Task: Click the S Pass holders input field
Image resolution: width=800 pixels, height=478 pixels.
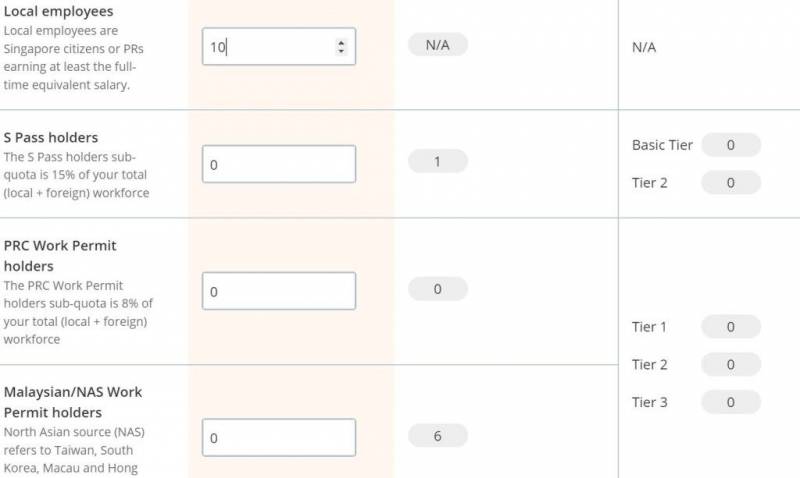Action: tap(279, 165)
